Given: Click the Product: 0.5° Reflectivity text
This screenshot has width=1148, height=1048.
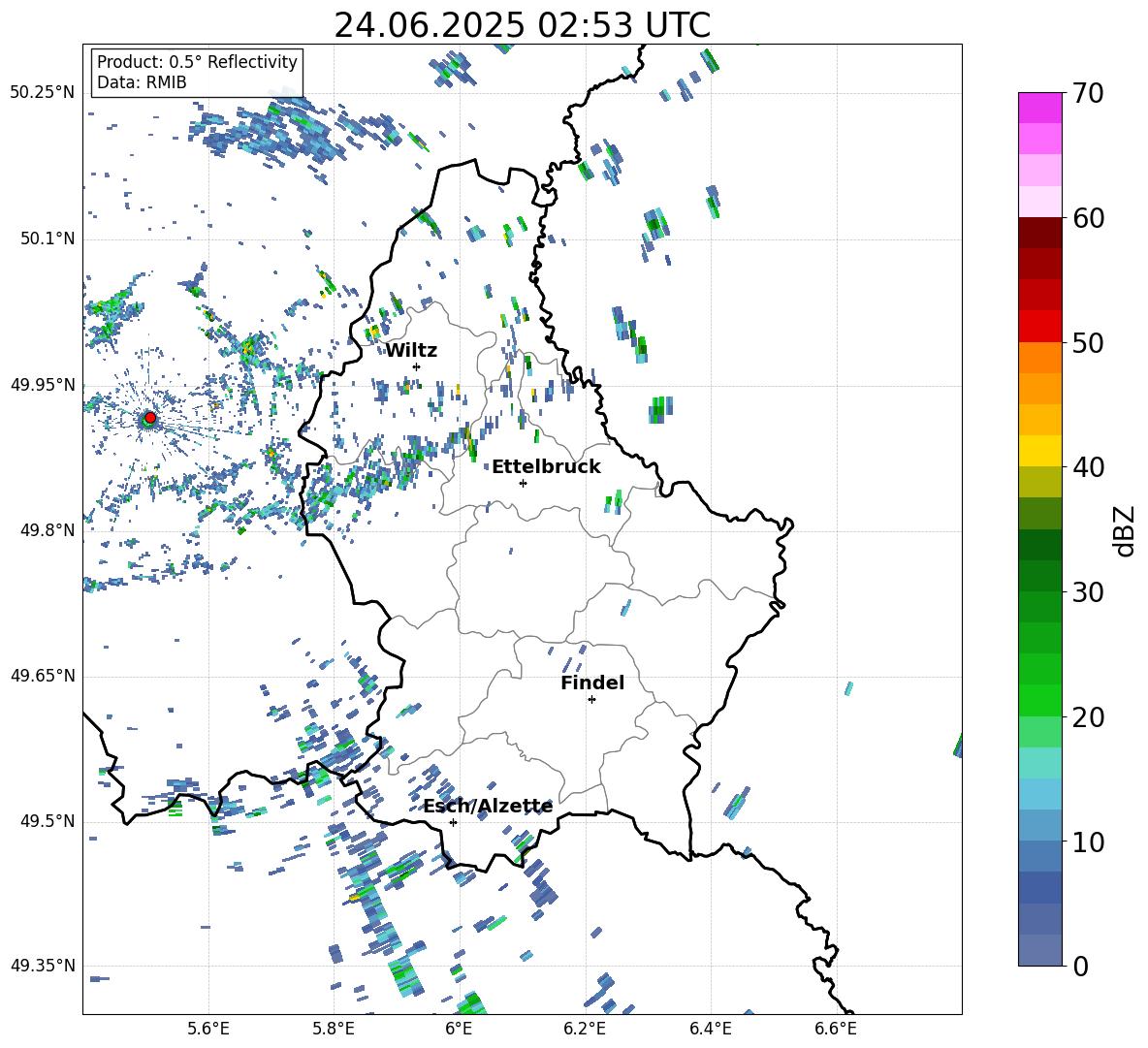Looking at the screenshot, I should (197, 61).
